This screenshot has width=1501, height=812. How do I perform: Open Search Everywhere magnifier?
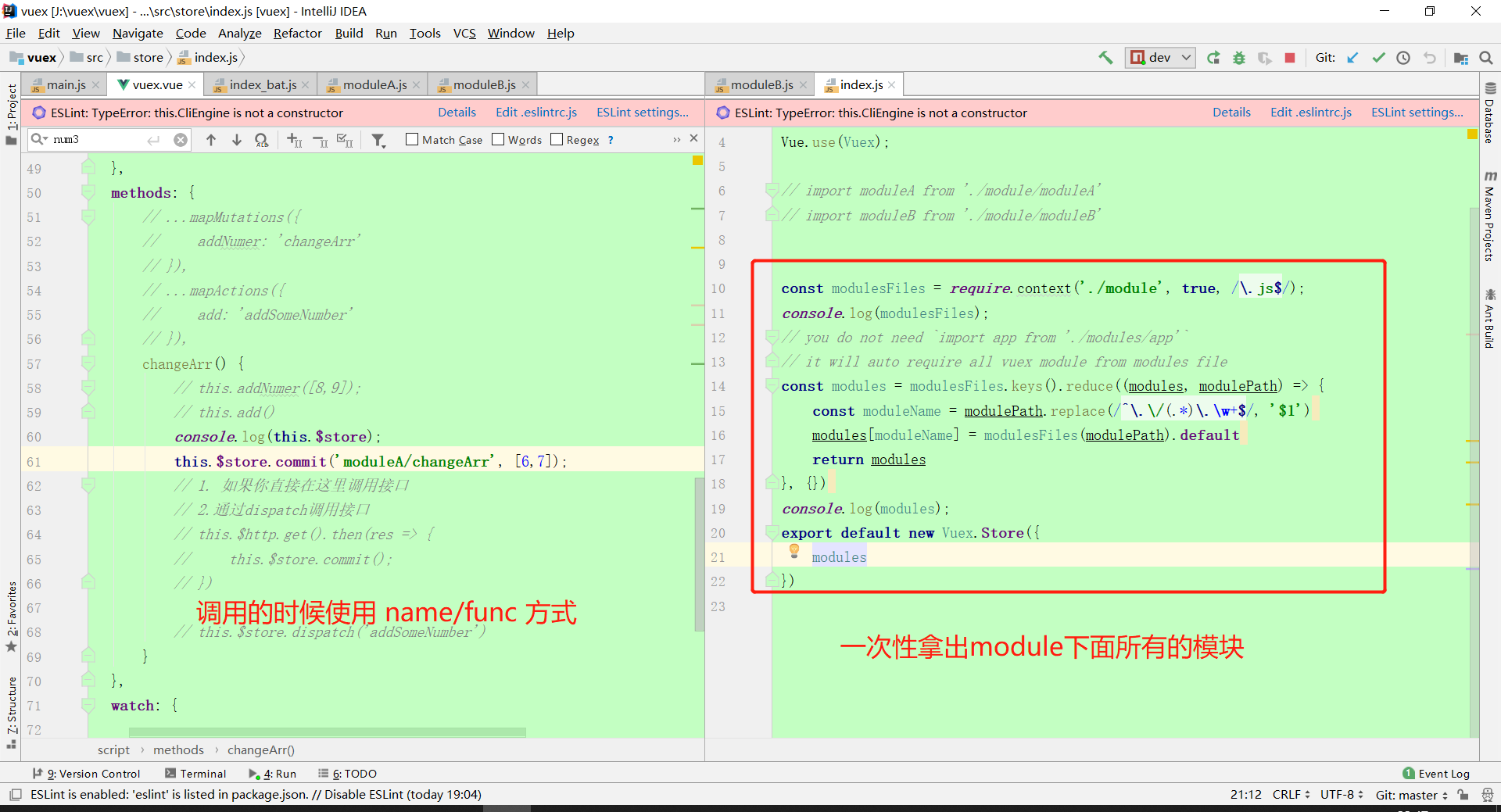point(1486,58)
